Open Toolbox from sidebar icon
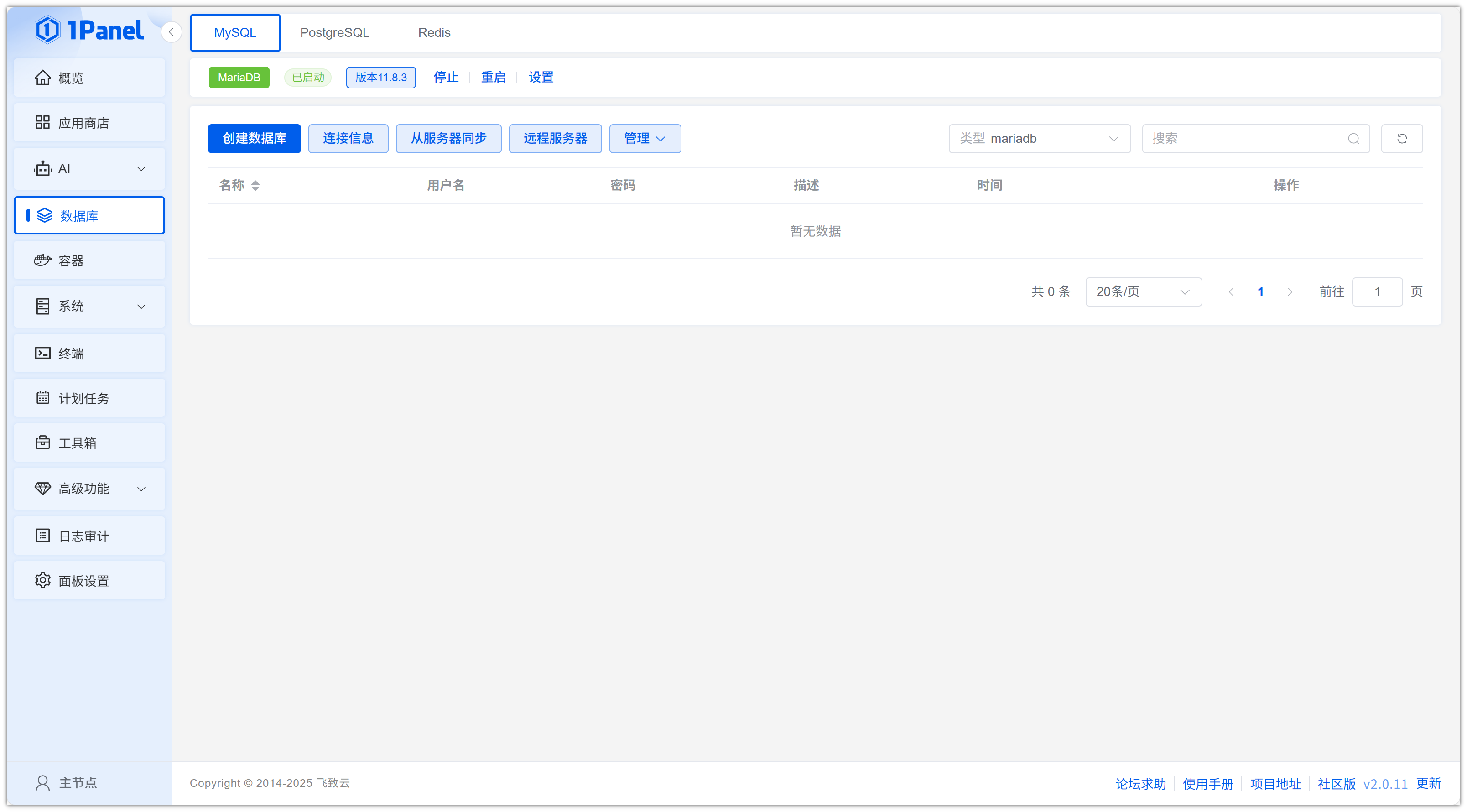 43,442
